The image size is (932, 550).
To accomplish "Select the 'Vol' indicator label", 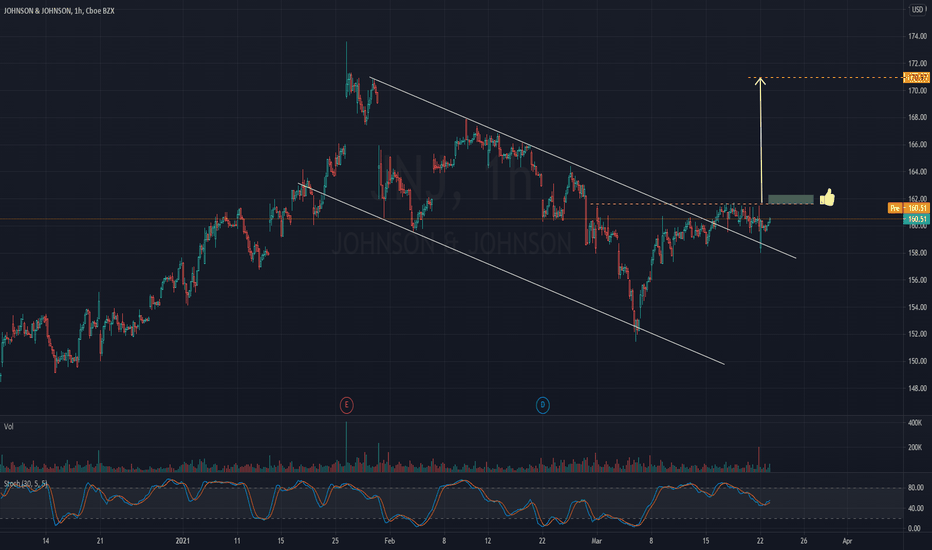I will (9, 426).
